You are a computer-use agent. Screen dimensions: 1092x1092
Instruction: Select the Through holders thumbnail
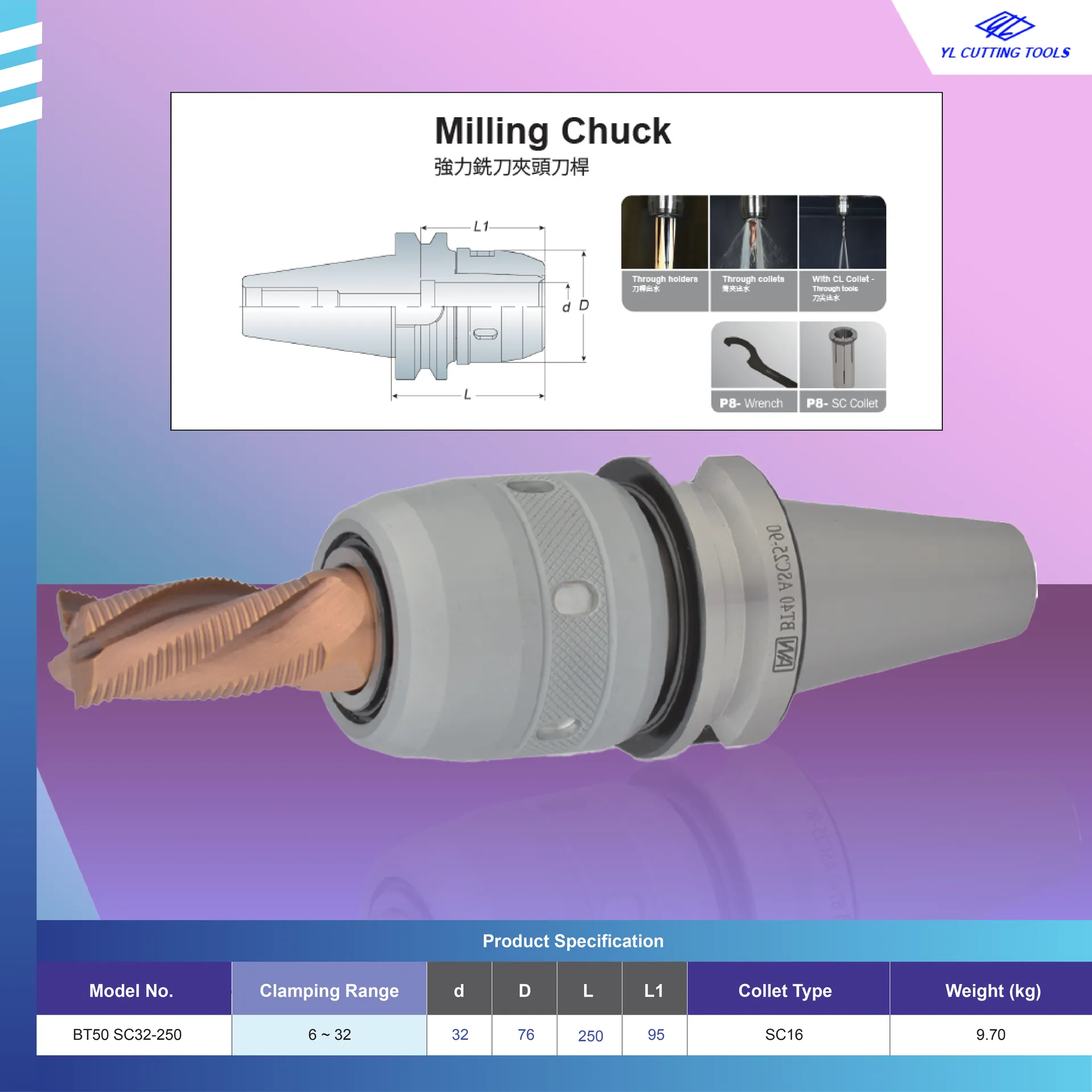click(x=664, y=253)
